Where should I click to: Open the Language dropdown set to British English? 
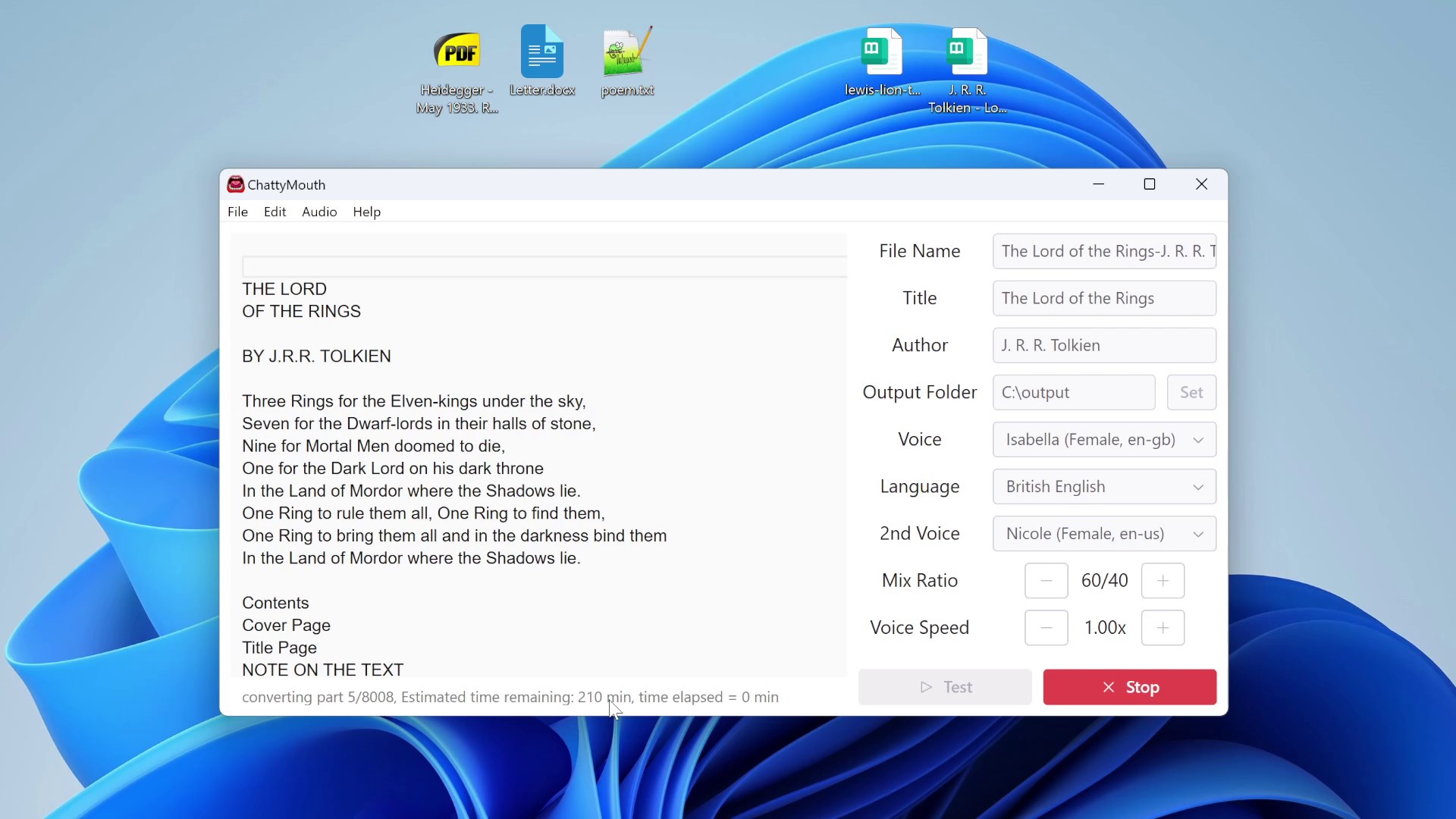(1104, 487)
